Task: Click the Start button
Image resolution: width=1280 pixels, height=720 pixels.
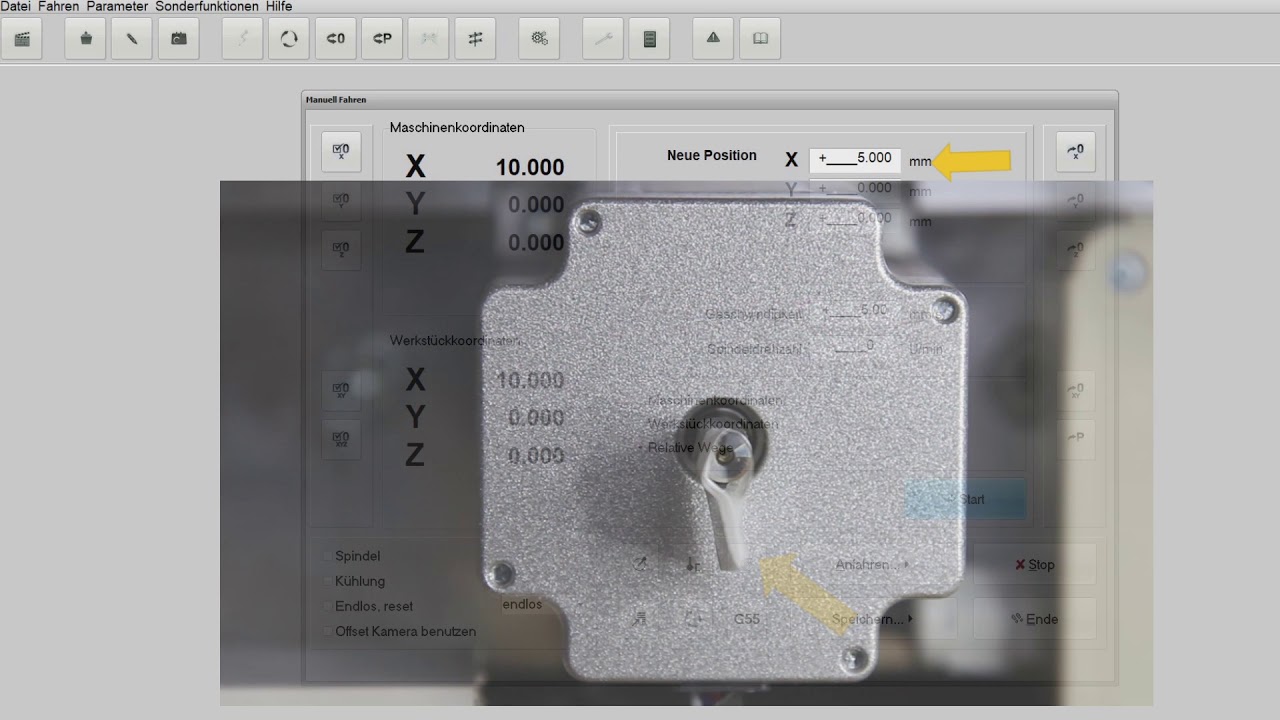Action: (966, 499)
